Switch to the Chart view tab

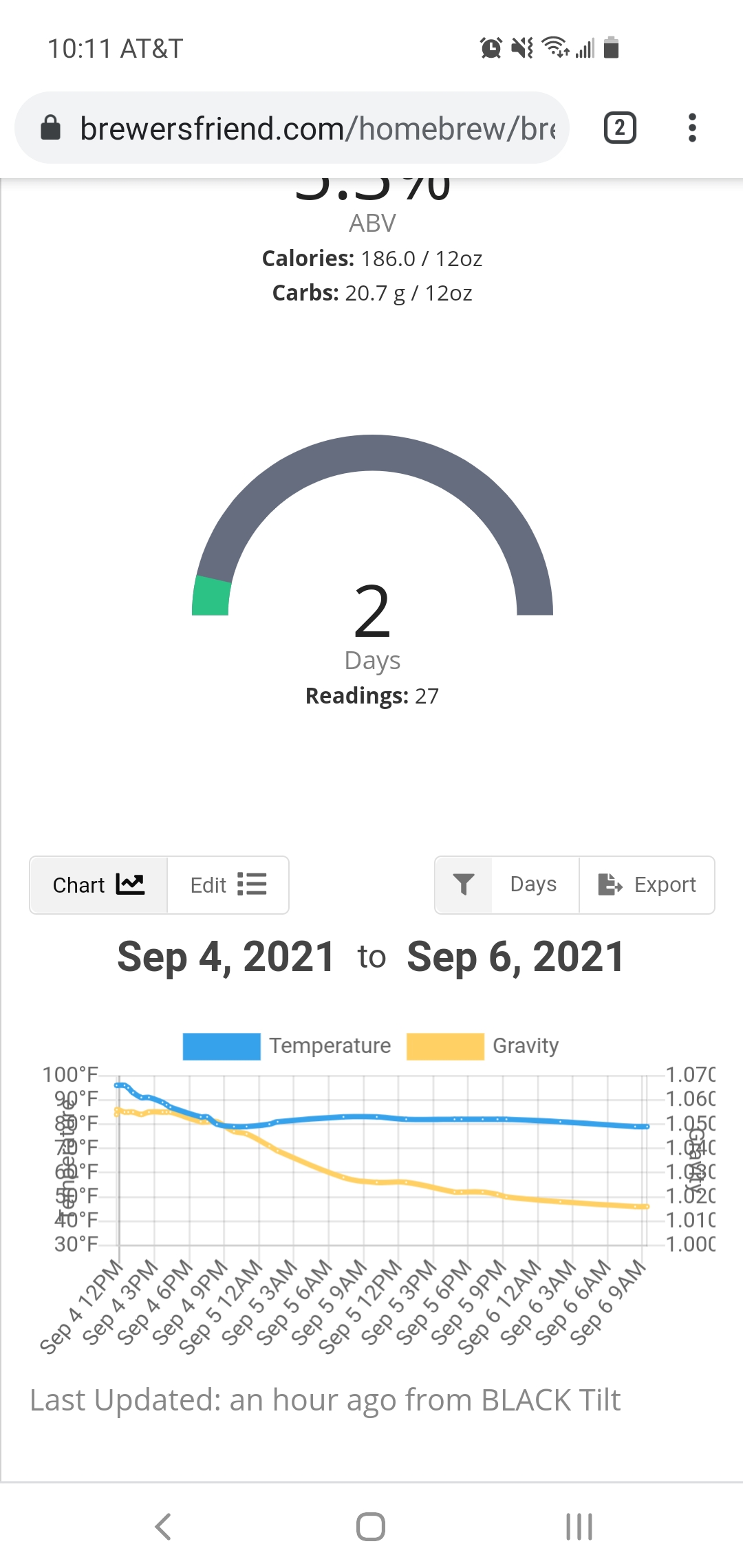pyautogui.click(x=98, y=885)
